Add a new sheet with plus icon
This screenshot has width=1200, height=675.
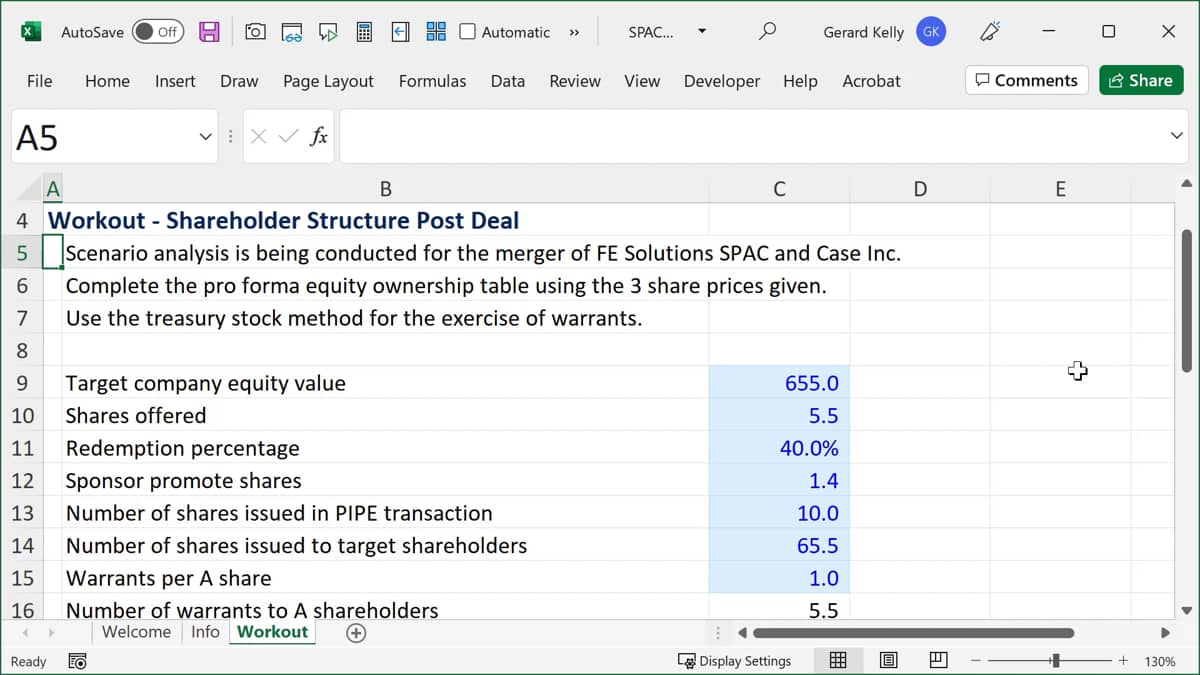pos(355,633)
